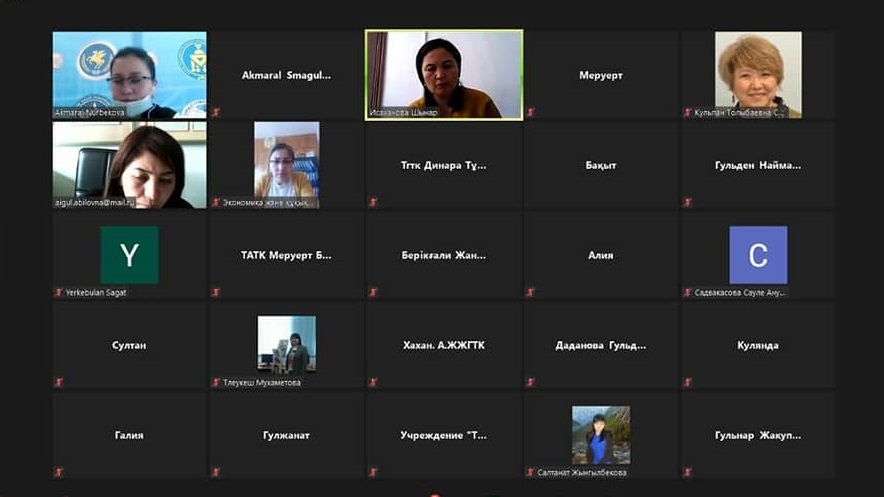
Task: Click muted microphone icon on Султан's tile
Action: click(x=59, y=382)
